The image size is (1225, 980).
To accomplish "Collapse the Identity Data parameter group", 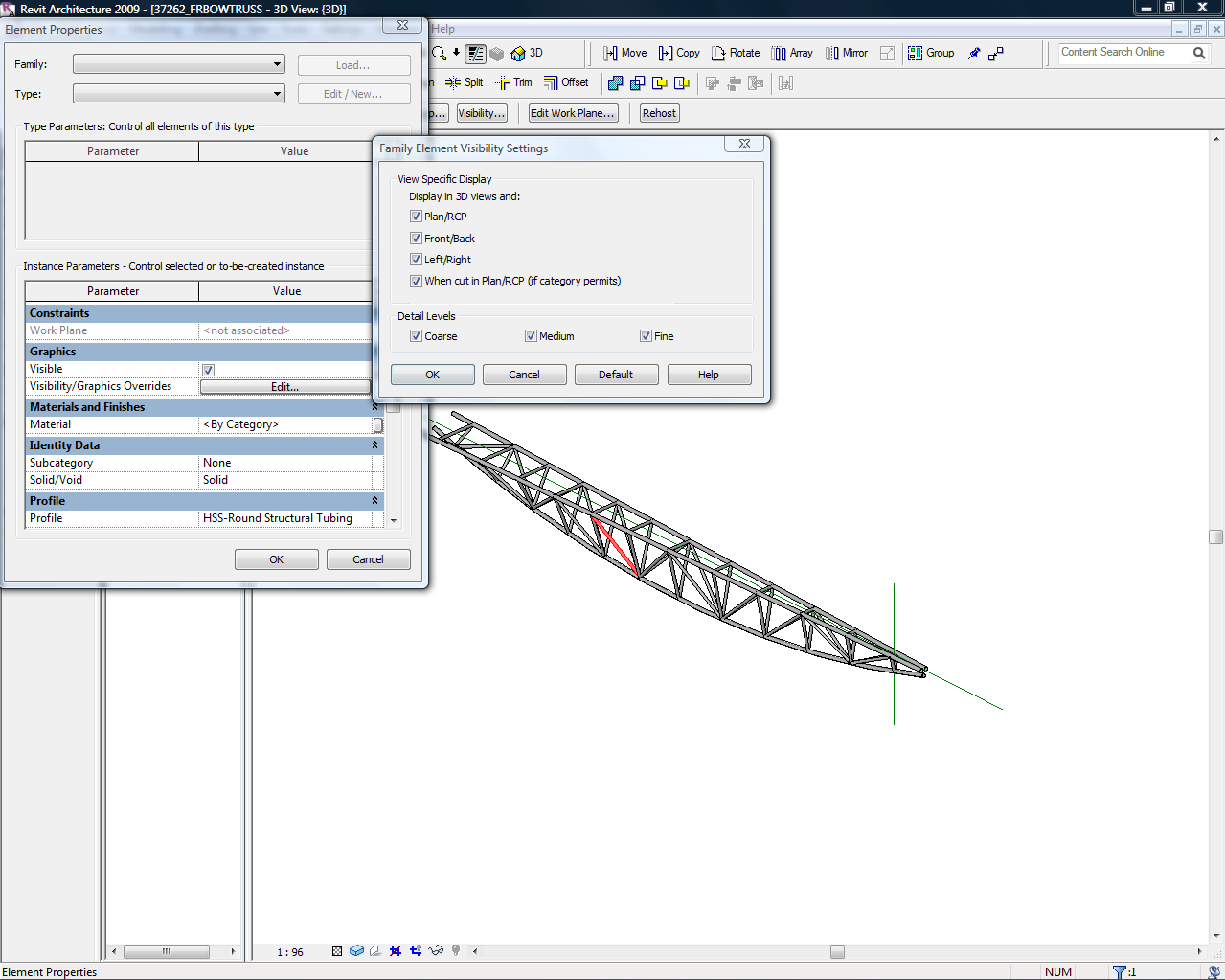I will [374, 444].
